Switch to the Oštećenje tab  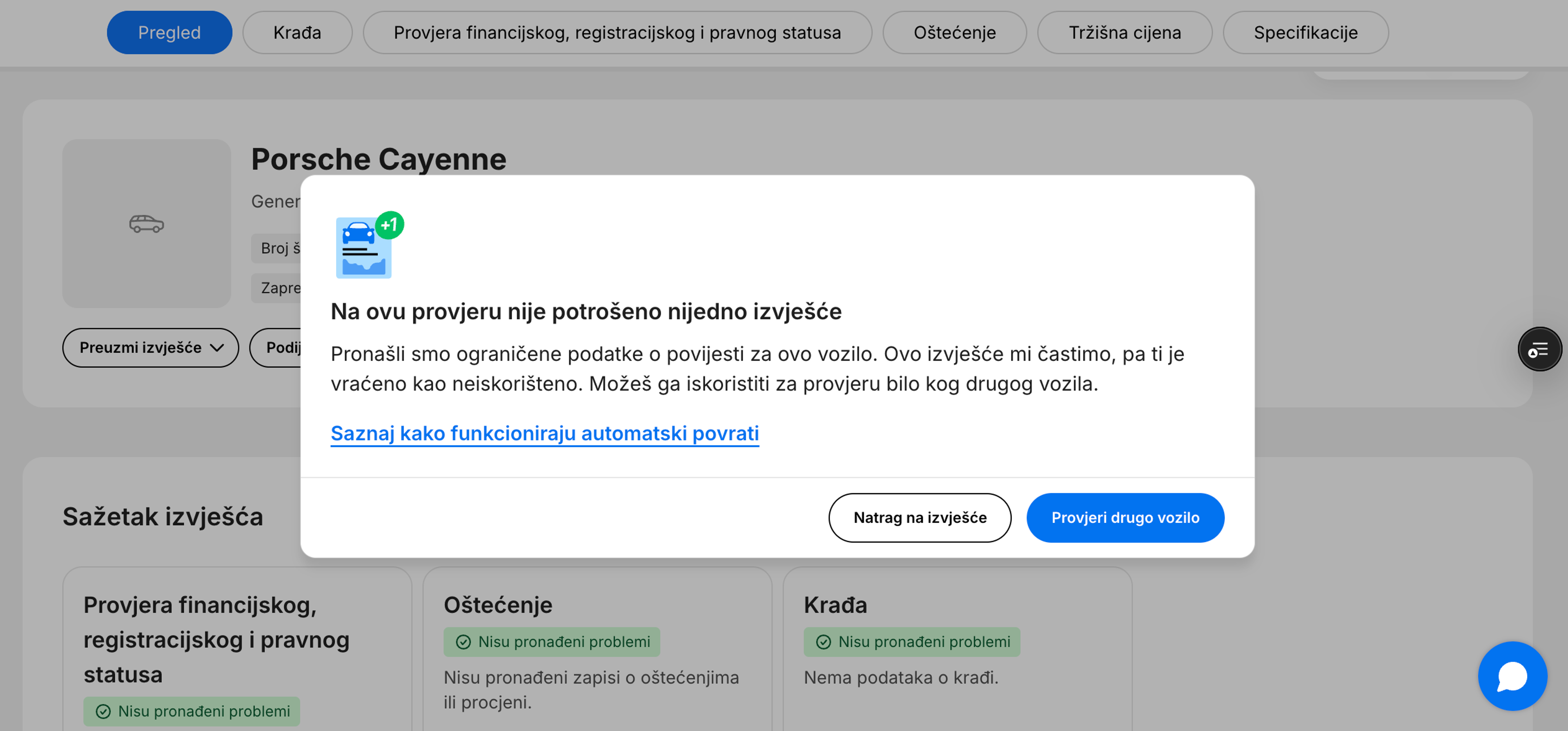click(954, 32)
